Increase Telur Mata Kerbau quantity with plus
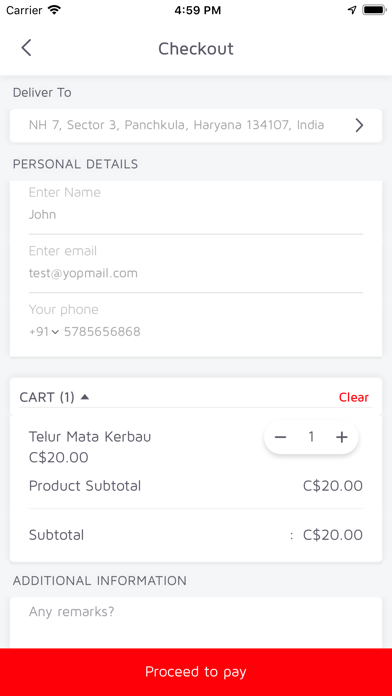392x696 pixels. coord(341,437)
